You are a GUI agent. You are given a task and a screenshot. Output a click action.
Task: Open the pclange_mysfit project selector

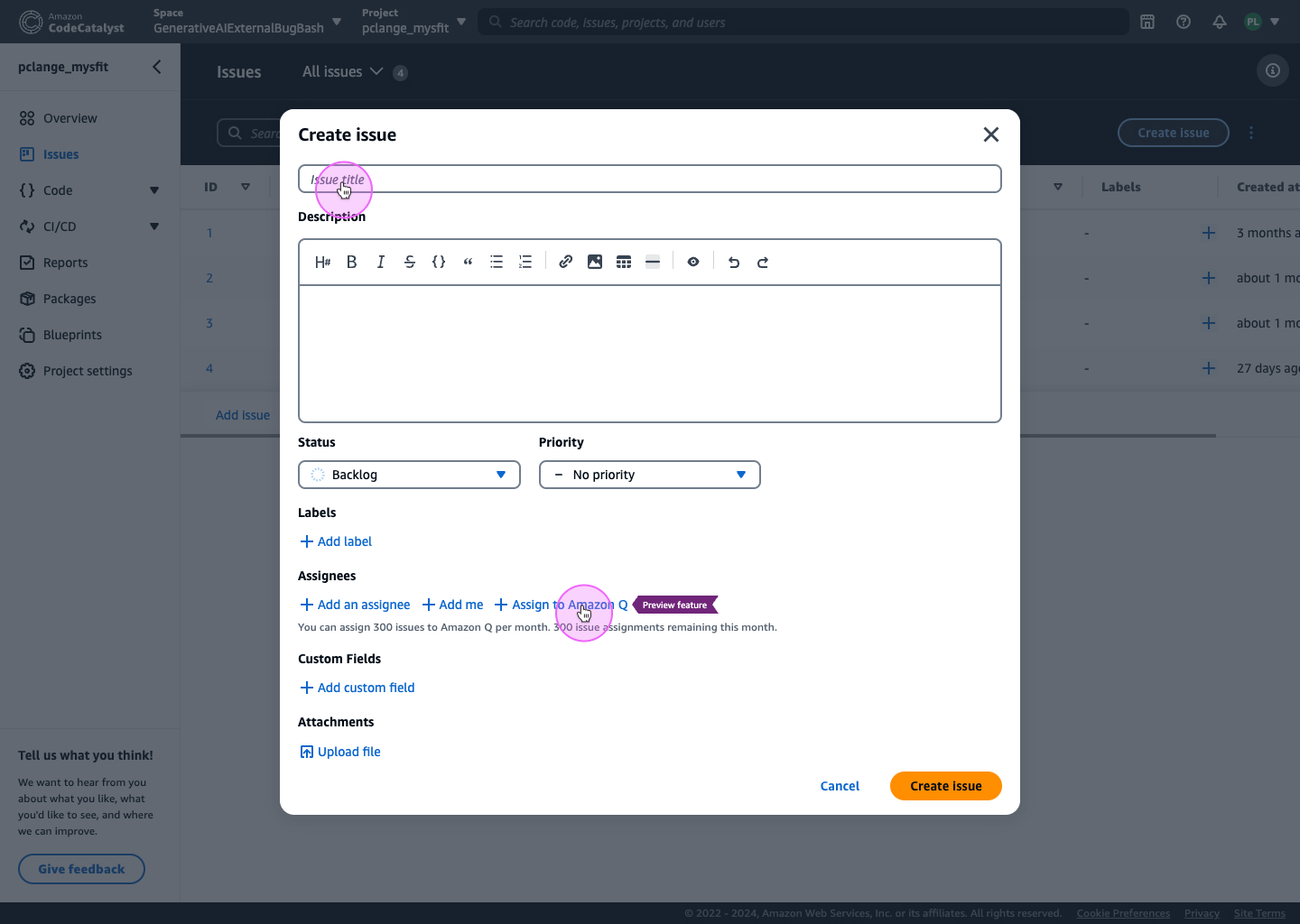pyautogui.click(x=413, y=21)
